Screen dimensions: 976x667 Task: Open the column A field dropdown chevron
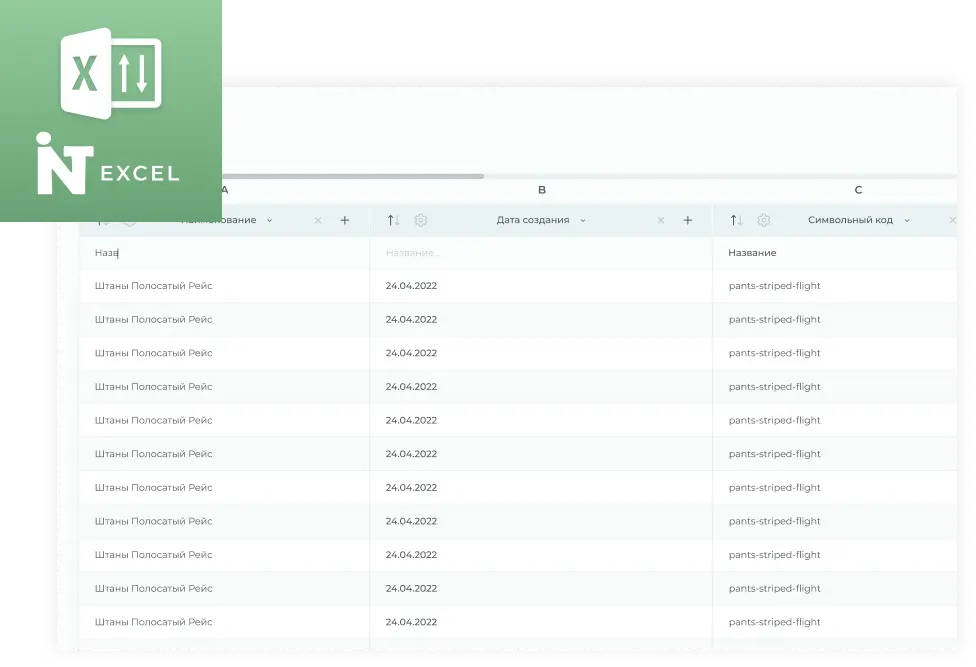[270, 220]
